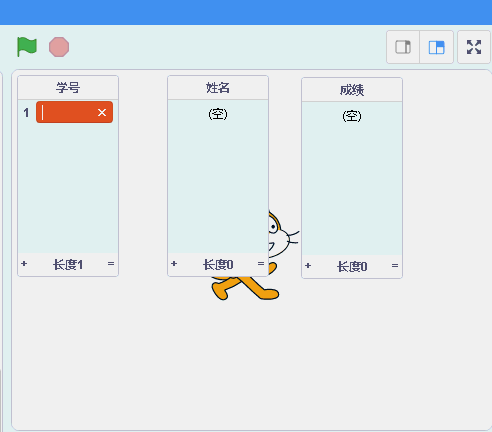Delete item 1 in 学号 list
The width and height of the screenshot is (492, 432).
pyautogui.click(x=102, y=112)
